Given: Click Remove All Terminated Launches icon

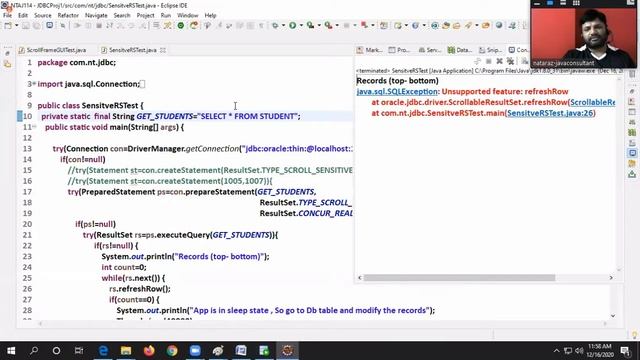Looking at the screenshot, I should click(510, 61).
